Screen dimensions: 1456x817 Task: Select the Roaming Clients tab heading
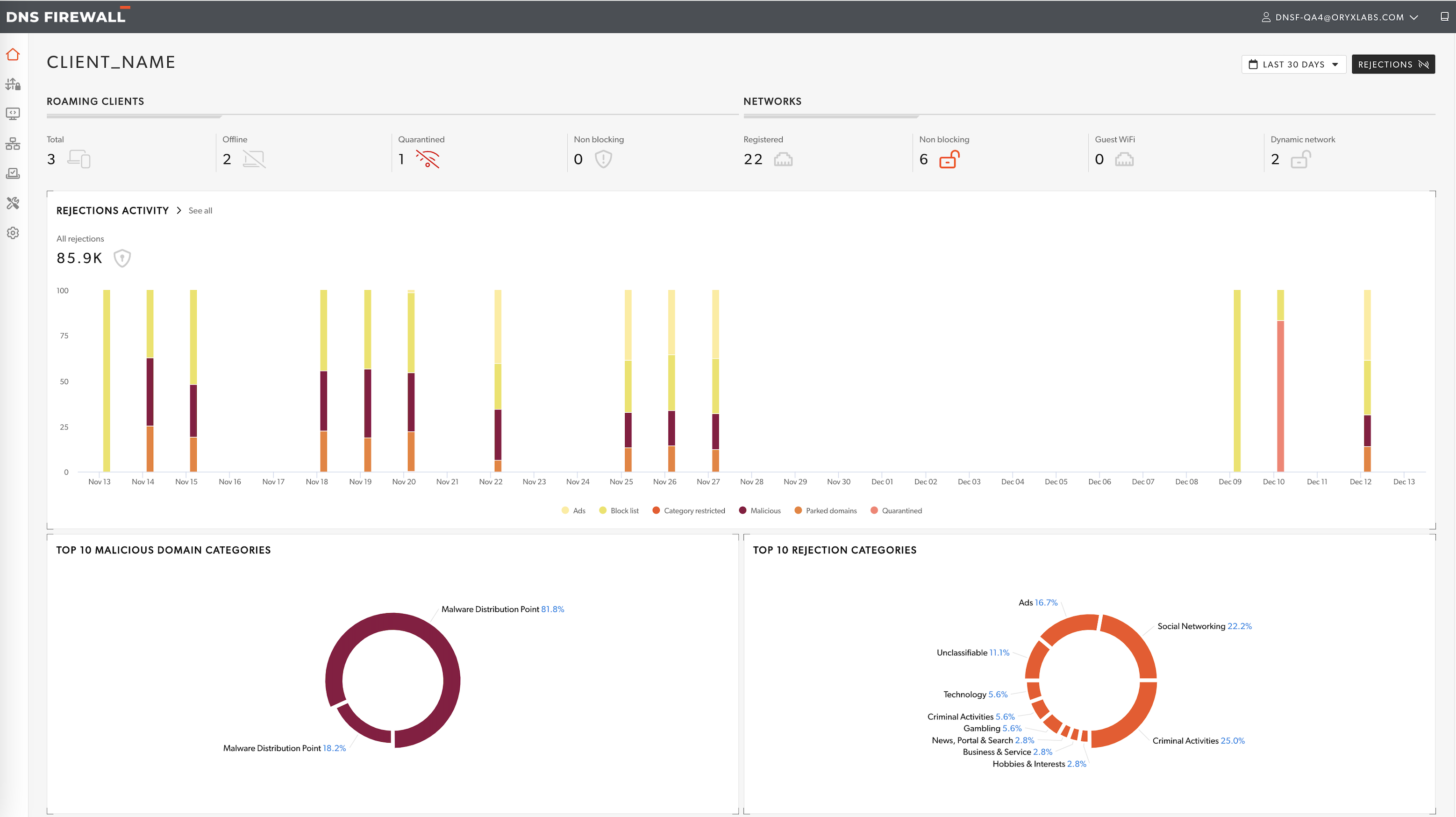95,101
